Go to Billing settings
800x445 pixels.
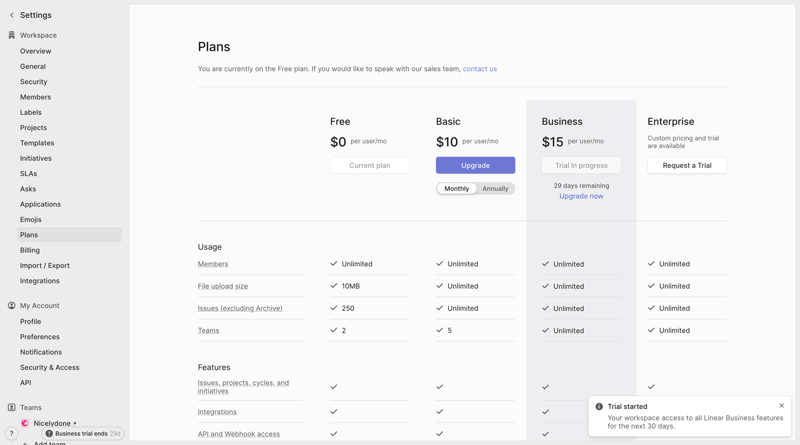[x=30, y=250]
